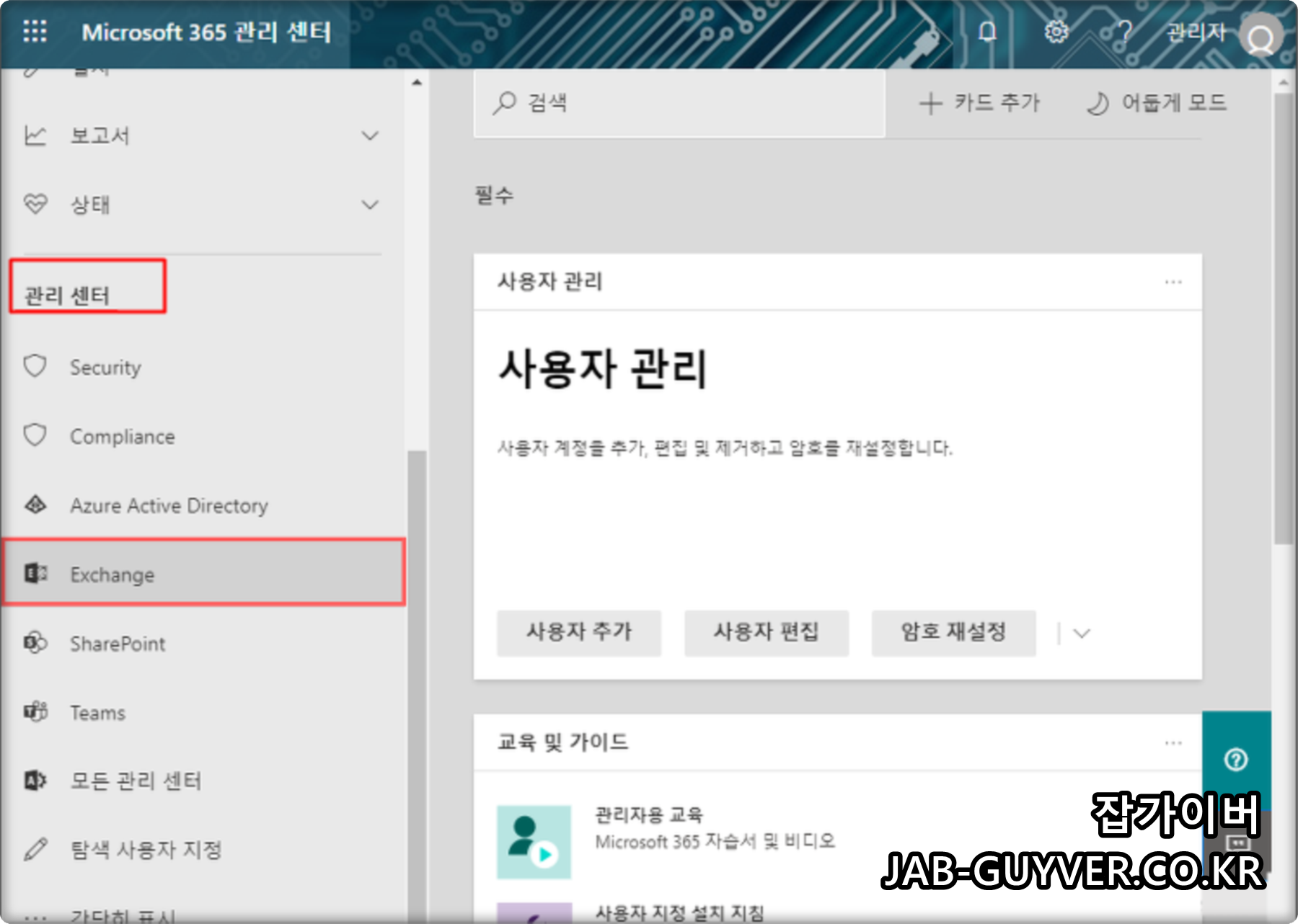1298x924 pixels.
Task: Click the 관리자 account label
Action: coord(1196,32)
